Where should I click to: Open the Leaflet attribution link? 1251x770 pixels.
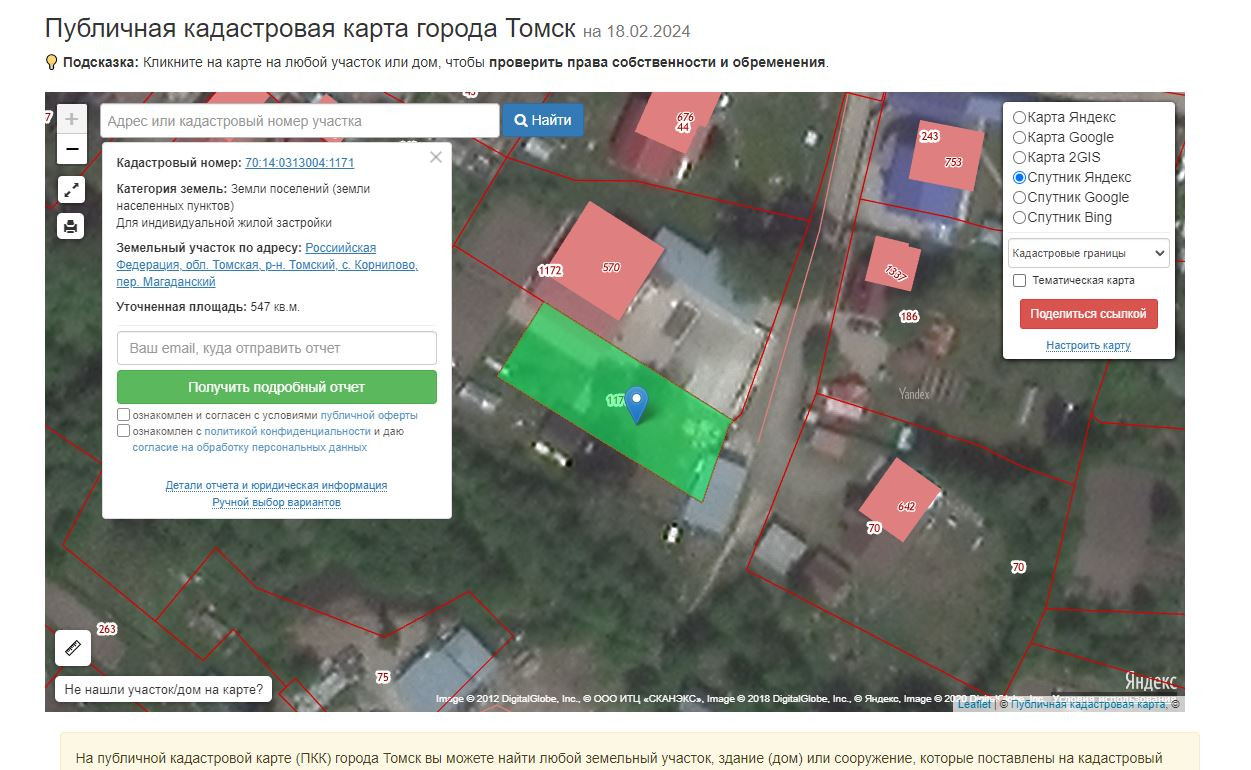coord(974,704)
